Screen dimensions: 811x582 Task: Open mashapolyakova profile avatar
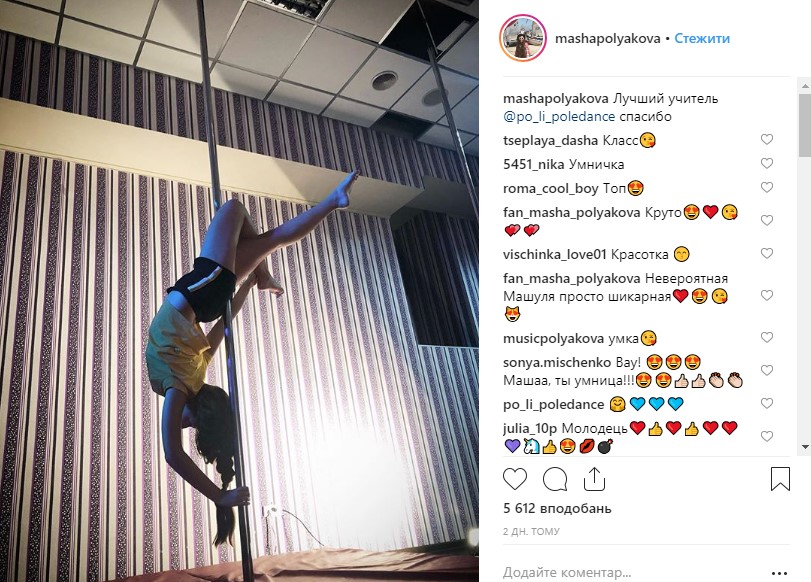point(523,38)
